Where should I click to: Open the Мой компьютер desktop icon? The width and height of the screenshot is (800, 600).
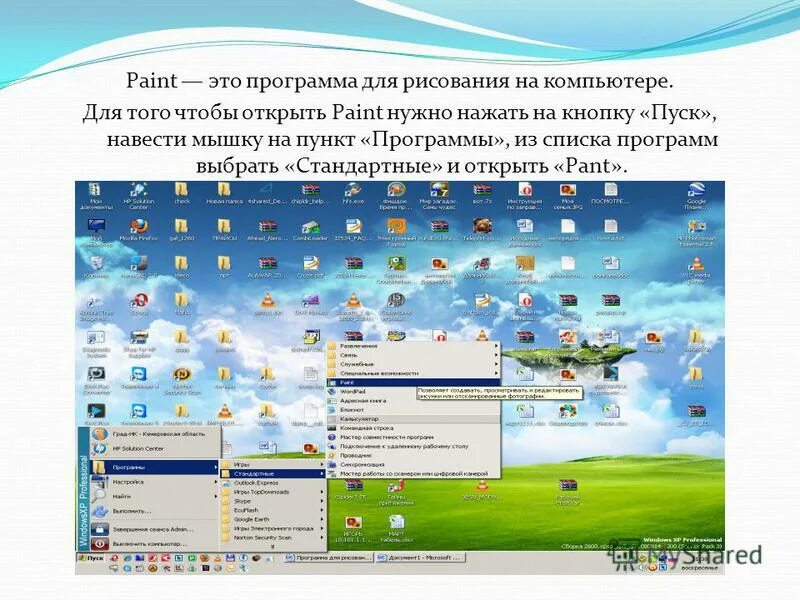point(95,233)
